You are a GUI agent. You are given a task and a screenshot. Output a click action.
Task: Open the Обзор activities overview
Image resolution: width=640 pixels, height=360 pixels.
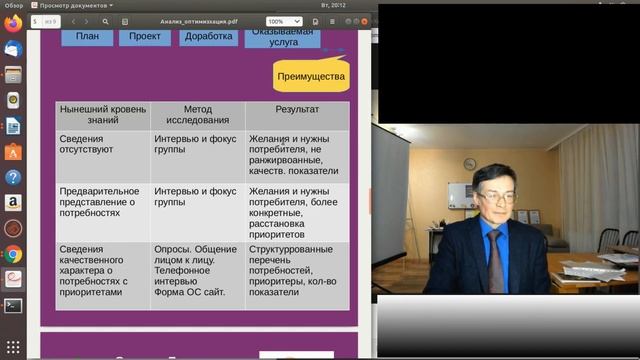click(x=13, y=5)
